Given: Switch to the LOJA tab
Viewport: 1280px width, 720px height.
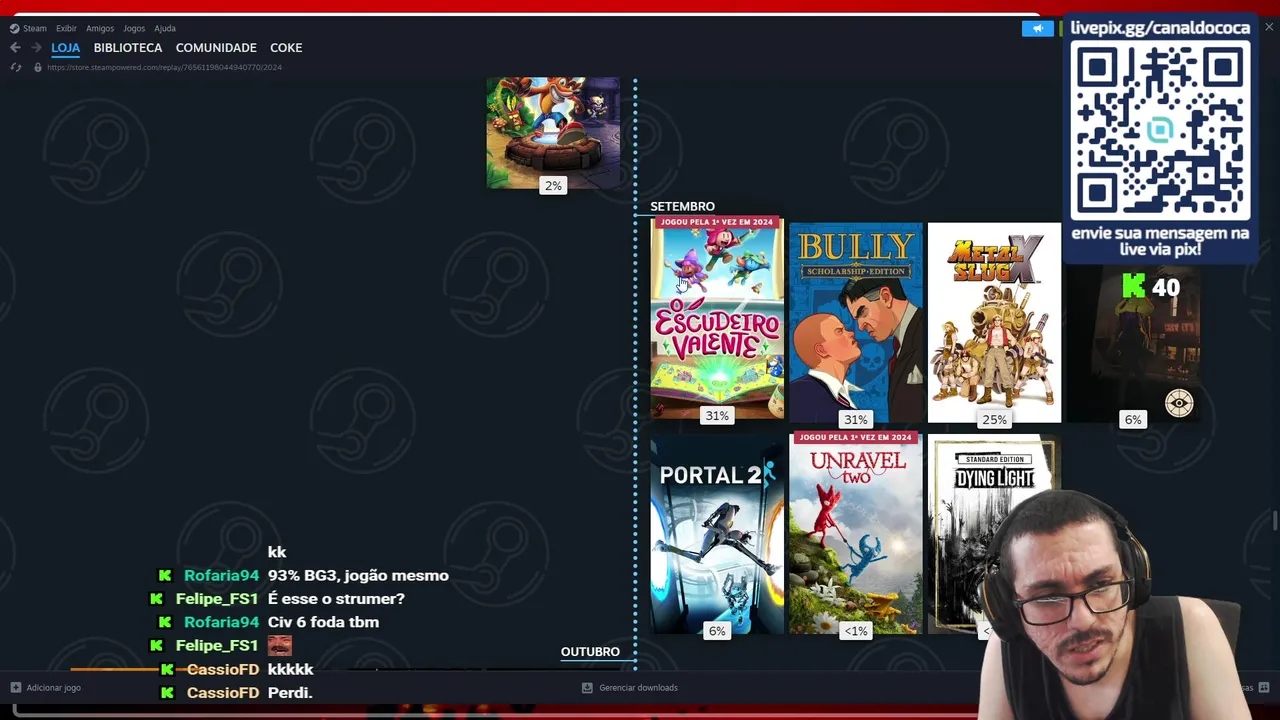Looking at the screenshot, I should (65, 47).
